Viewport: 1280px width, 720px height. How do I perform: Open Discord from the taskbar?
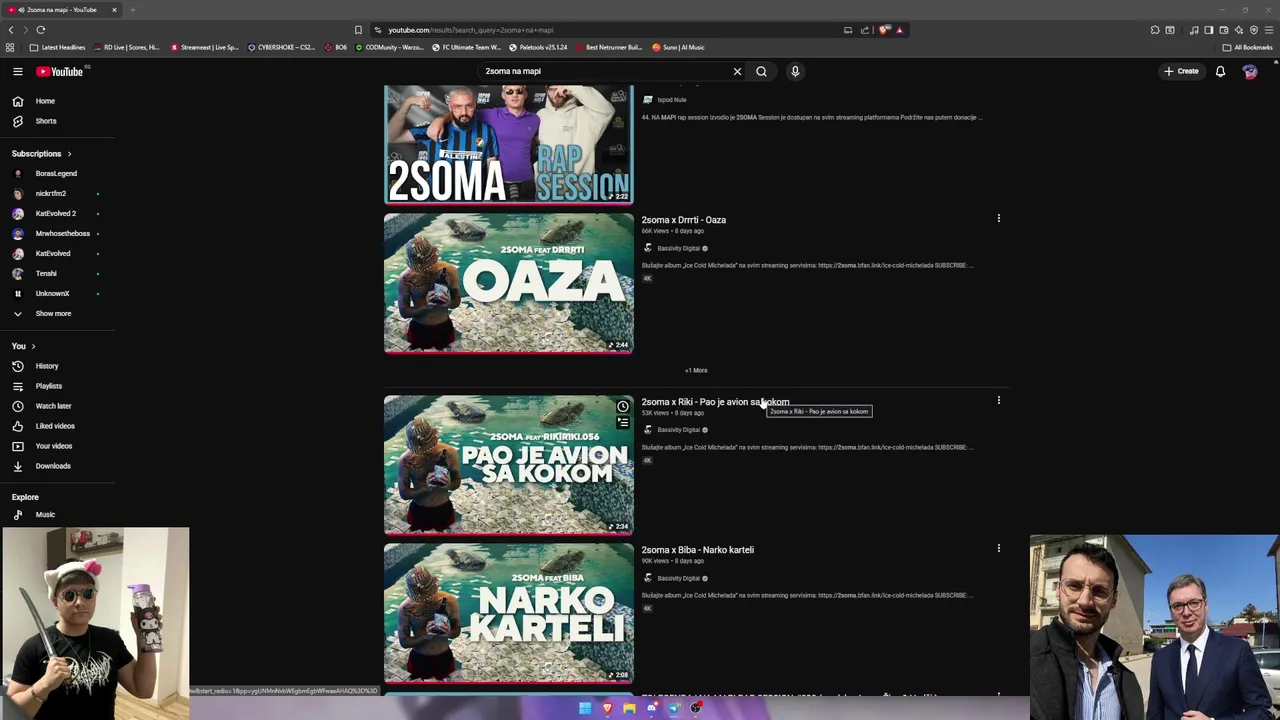pyautogui.click(x=652, y=708)
